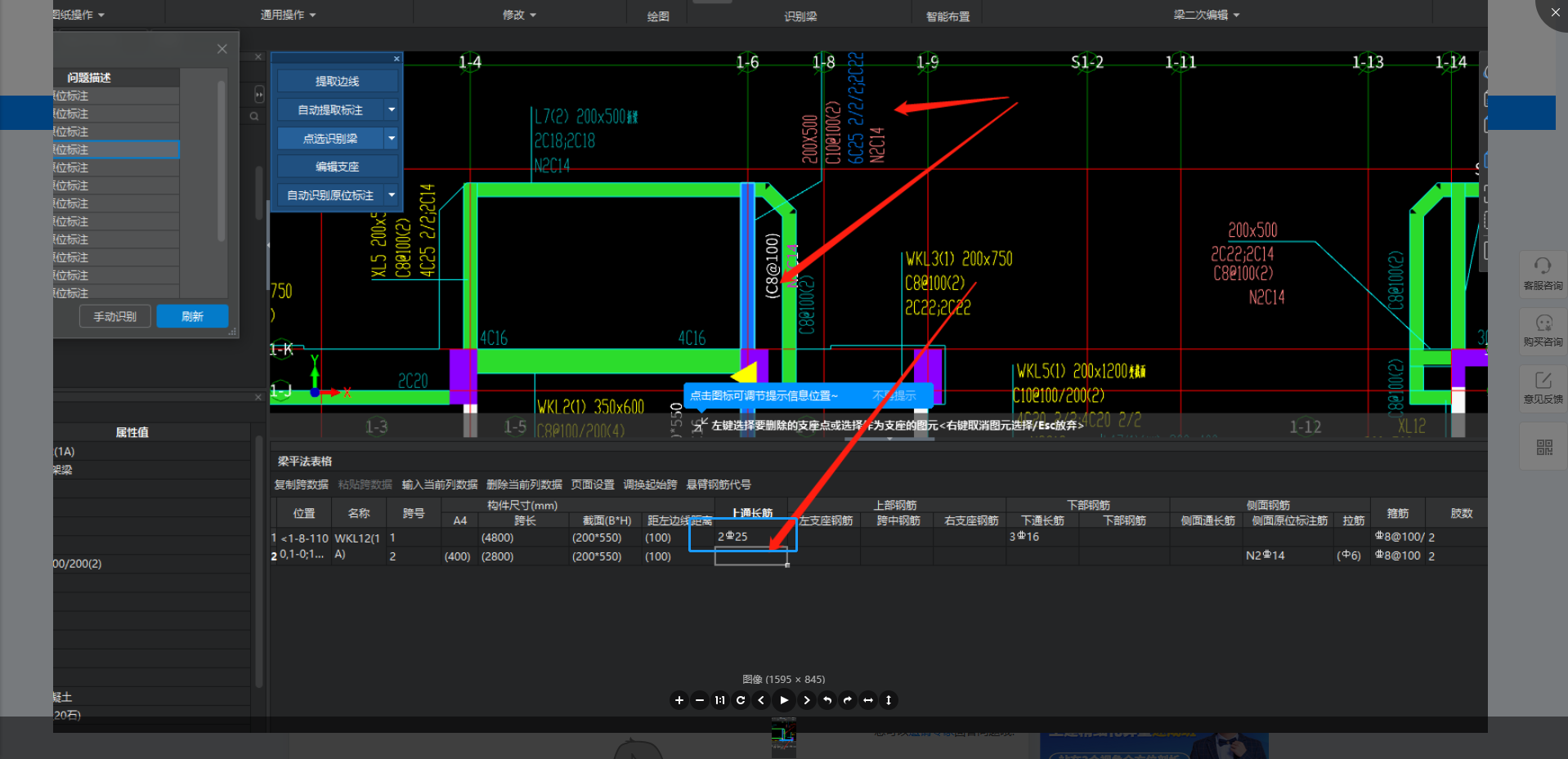Click 调换起始跨 in the beam table toolbar
Image resolution: width=1568 pixels, height=759 pixels.
pos(650,484)
